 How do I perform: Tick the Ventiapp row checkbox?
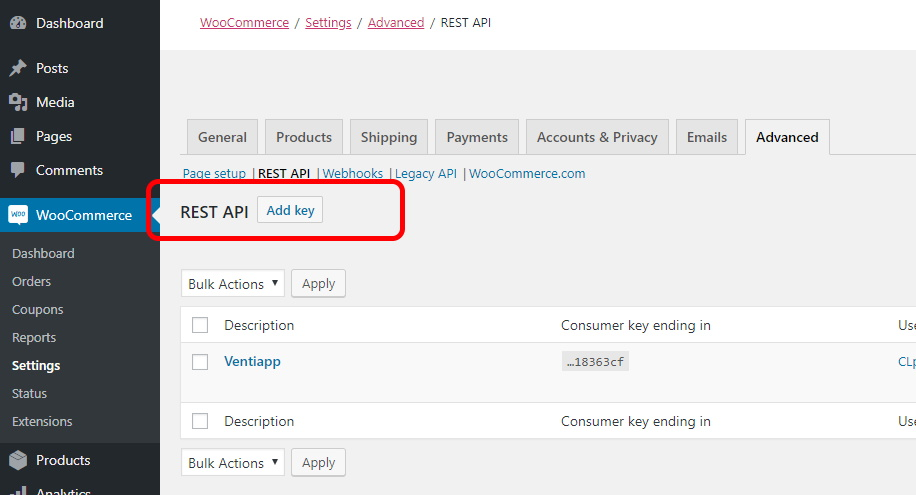(200, 362)
